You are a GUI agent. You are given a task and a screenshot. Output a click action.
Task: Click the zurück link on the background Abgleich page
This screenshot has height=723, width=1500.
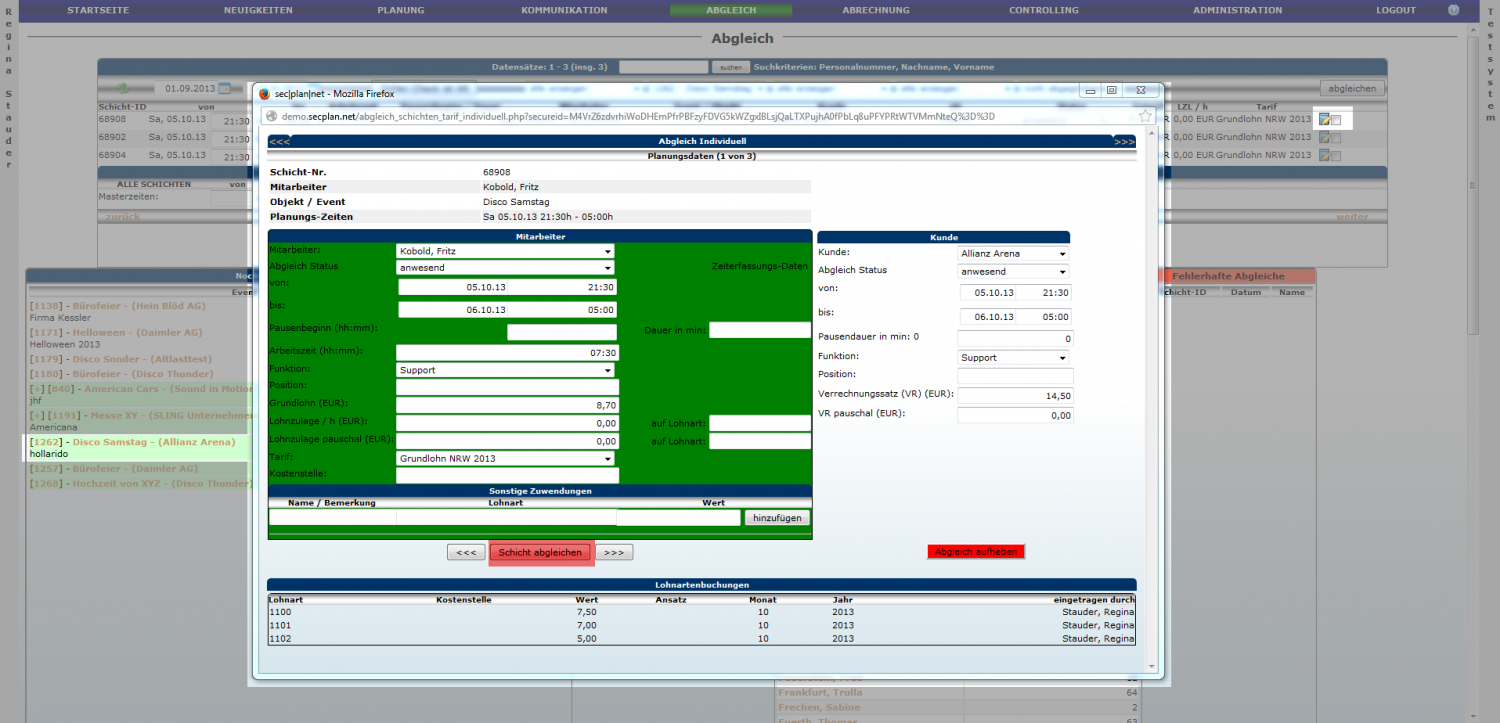click(123, 216)
